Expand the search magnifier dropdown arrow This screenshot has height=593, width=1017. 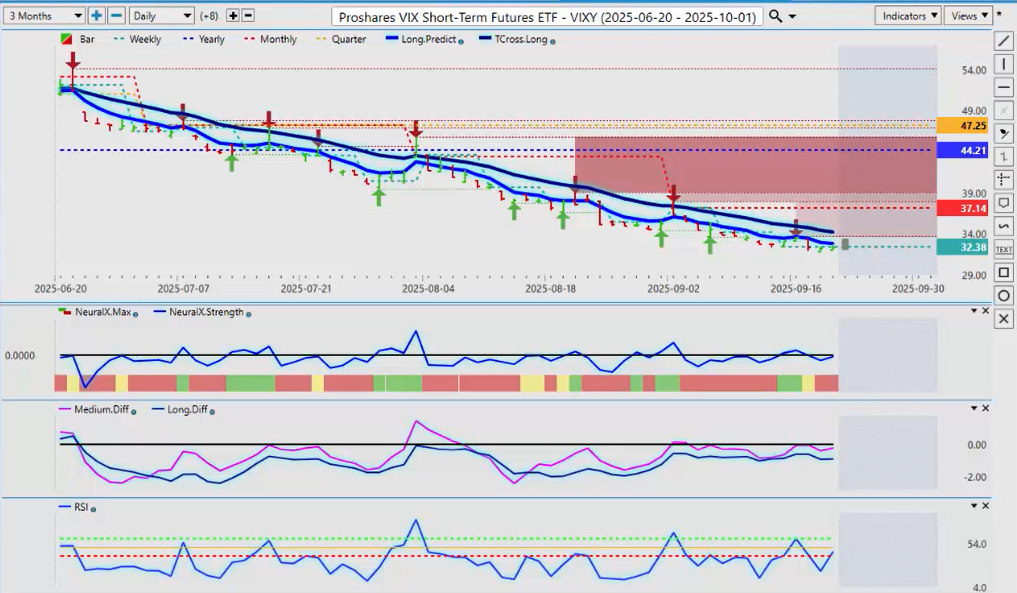click(x=793, y=17)
